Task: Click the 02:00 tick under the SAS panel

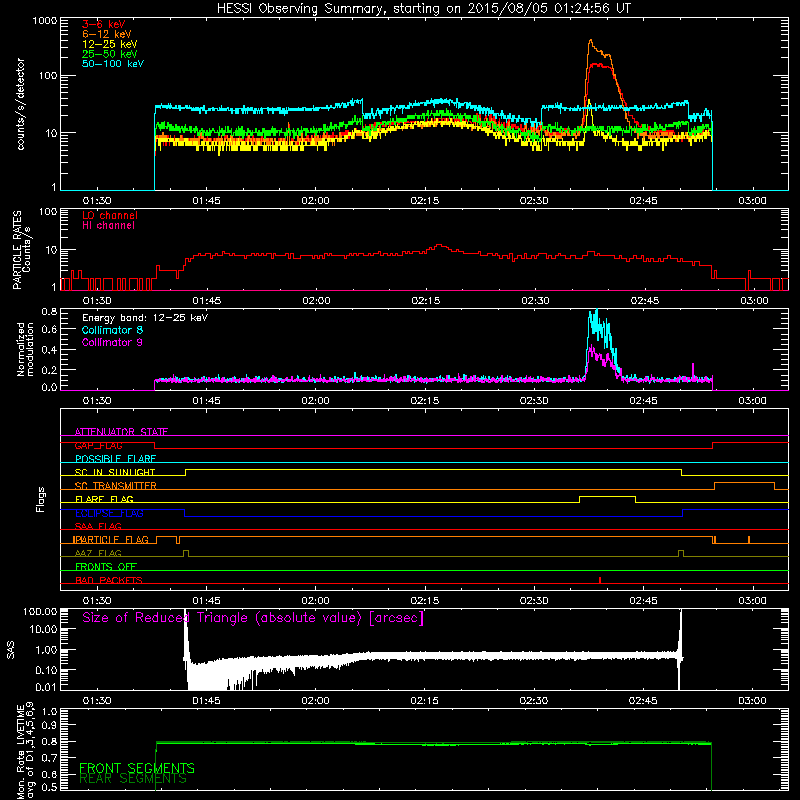Action: (315, 701)
